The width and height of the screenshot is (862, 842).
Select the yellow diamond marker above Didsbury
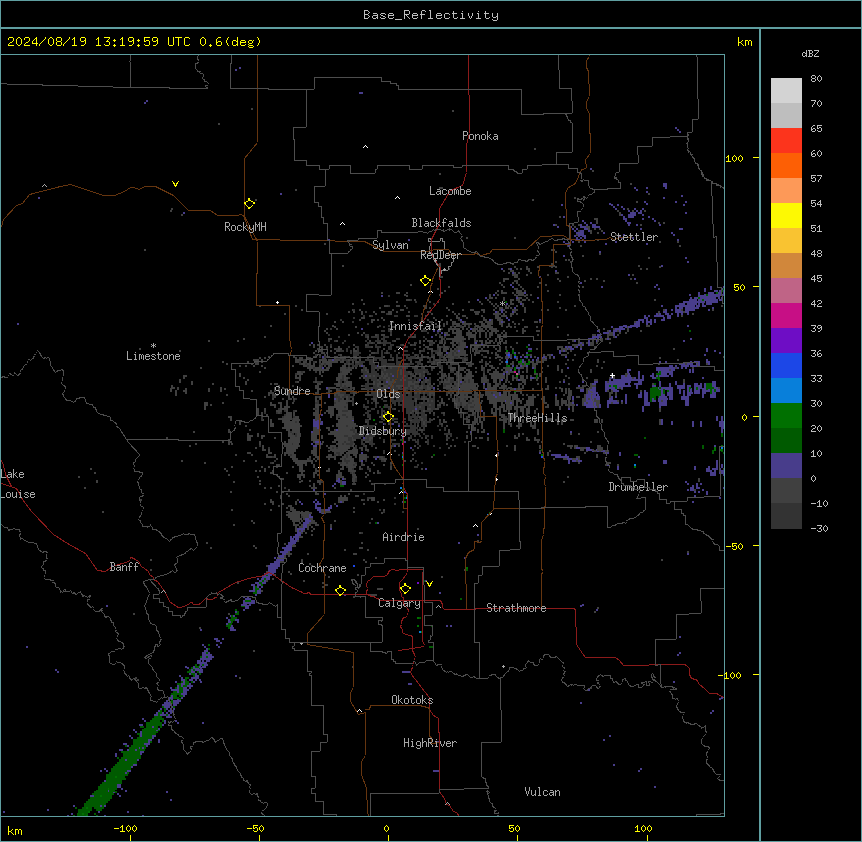[388, 417]
